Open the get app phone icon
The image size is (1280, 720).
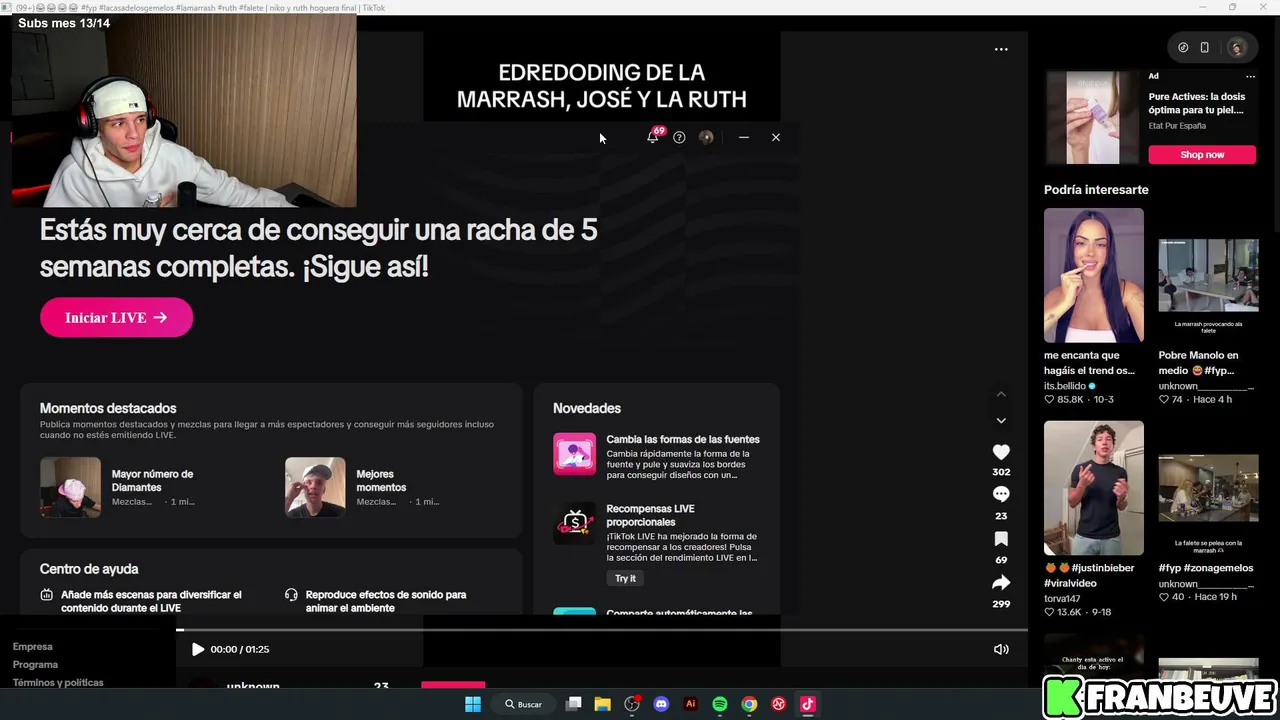click(1205, 47)
